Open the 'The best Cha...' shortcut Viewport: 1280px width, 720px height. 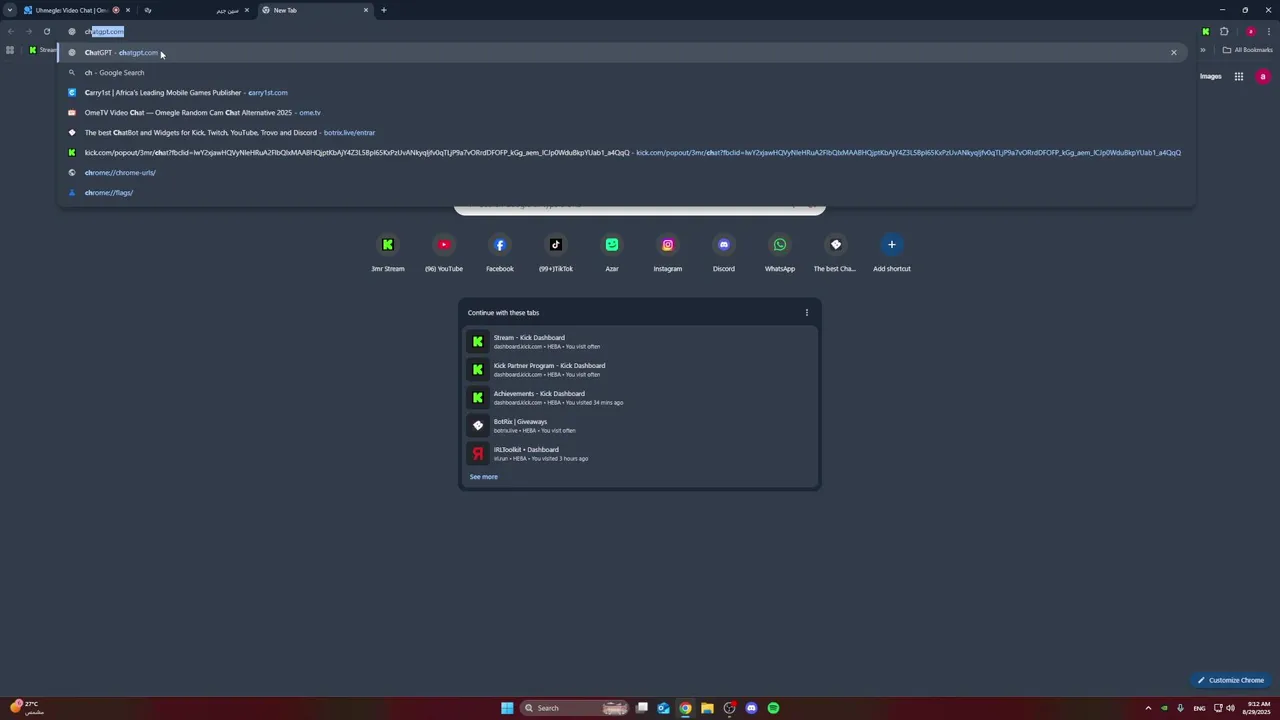coord(836,253)
